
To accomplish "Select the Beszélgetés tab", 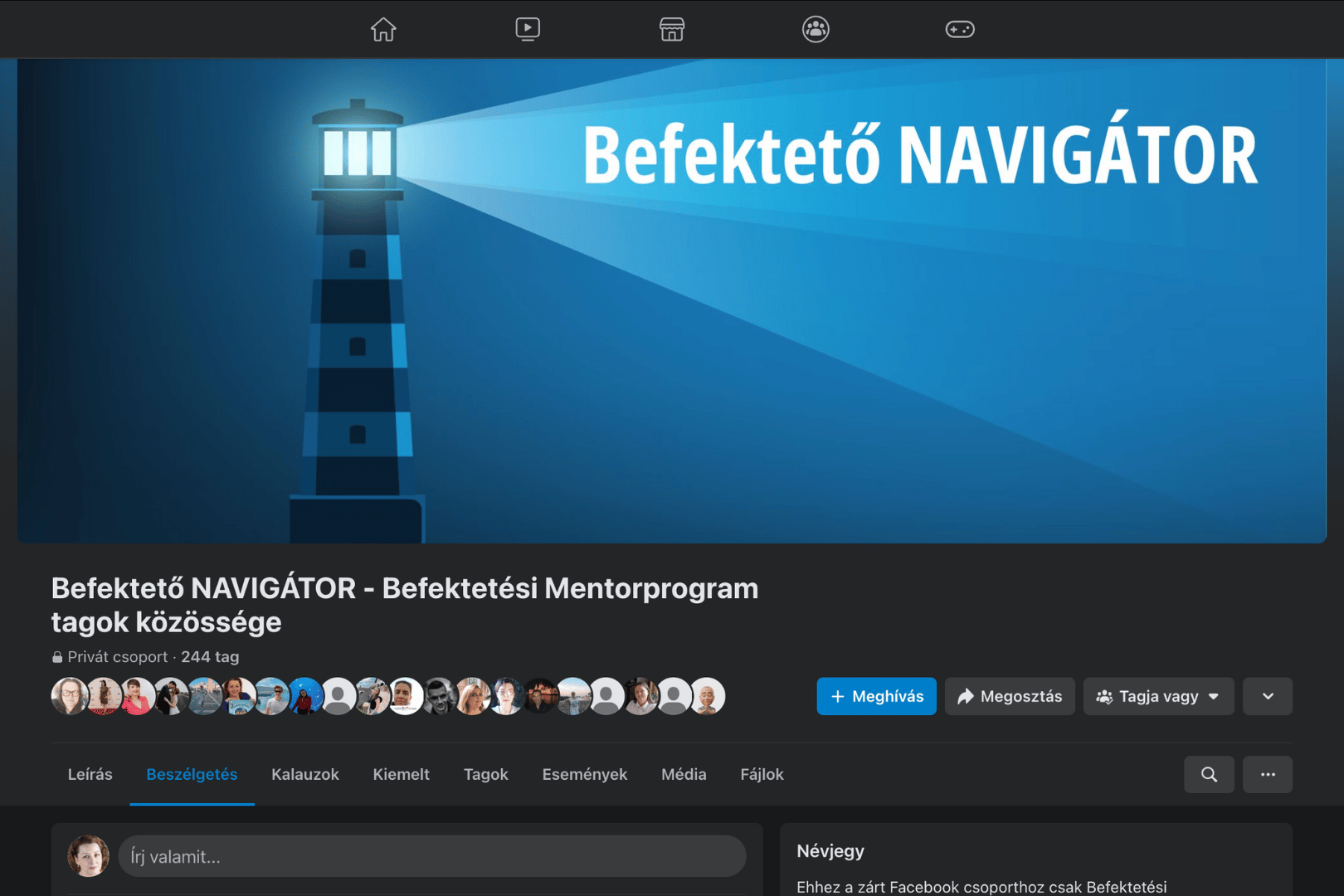I will coord(192,774).
